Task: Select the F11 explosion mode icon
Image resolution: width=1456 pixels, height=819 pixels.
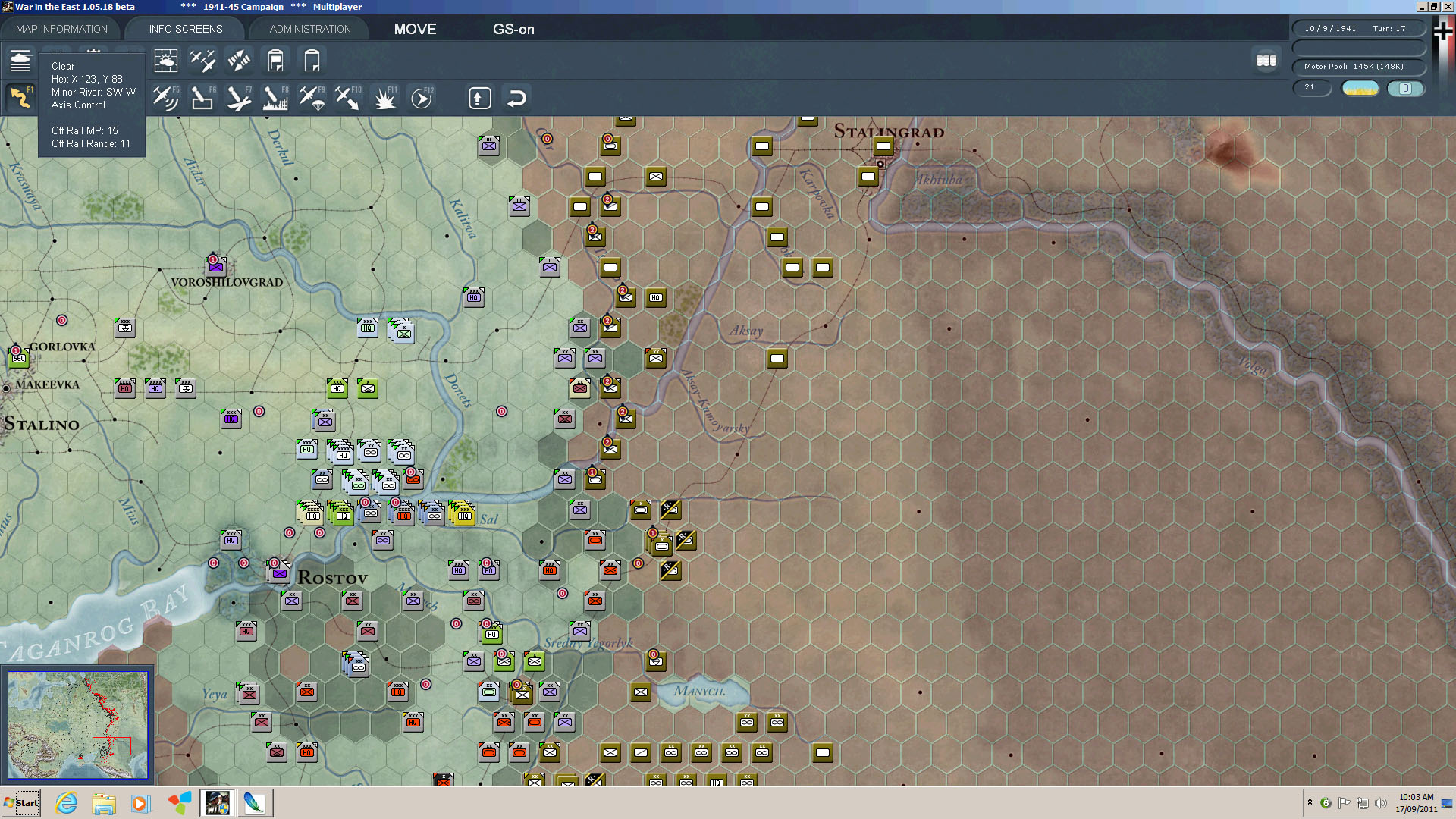Action: 384,98
